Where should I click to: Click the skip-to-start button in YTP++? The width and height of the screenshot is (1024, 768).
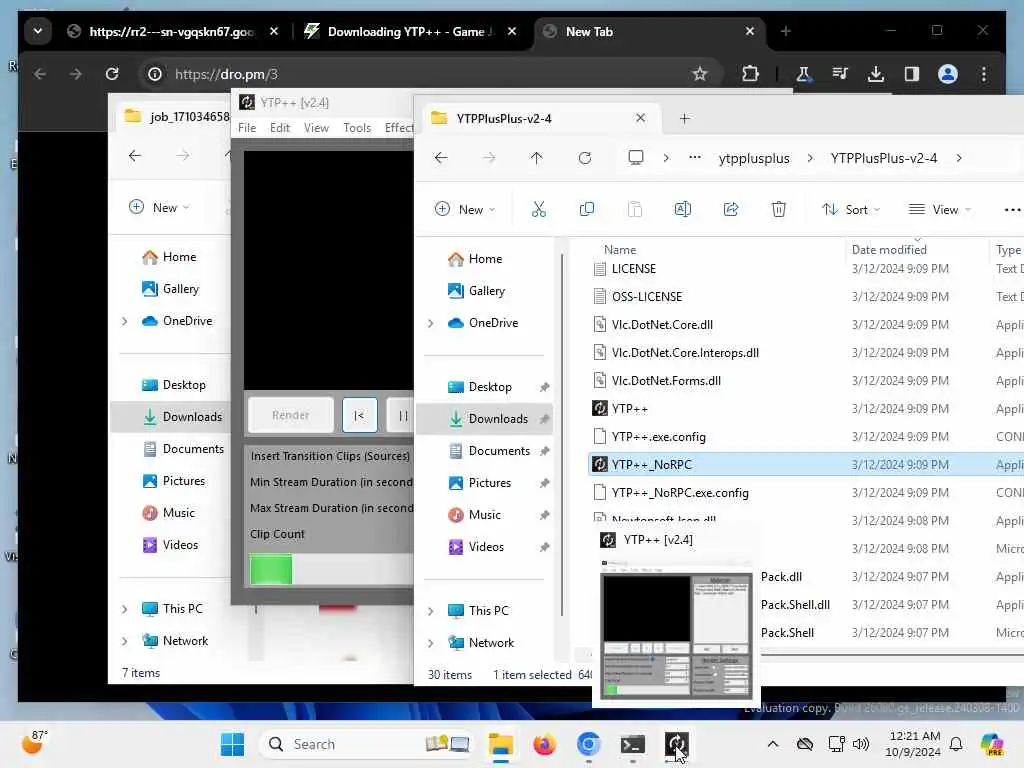pyautogui.click(x=359, y=415)
